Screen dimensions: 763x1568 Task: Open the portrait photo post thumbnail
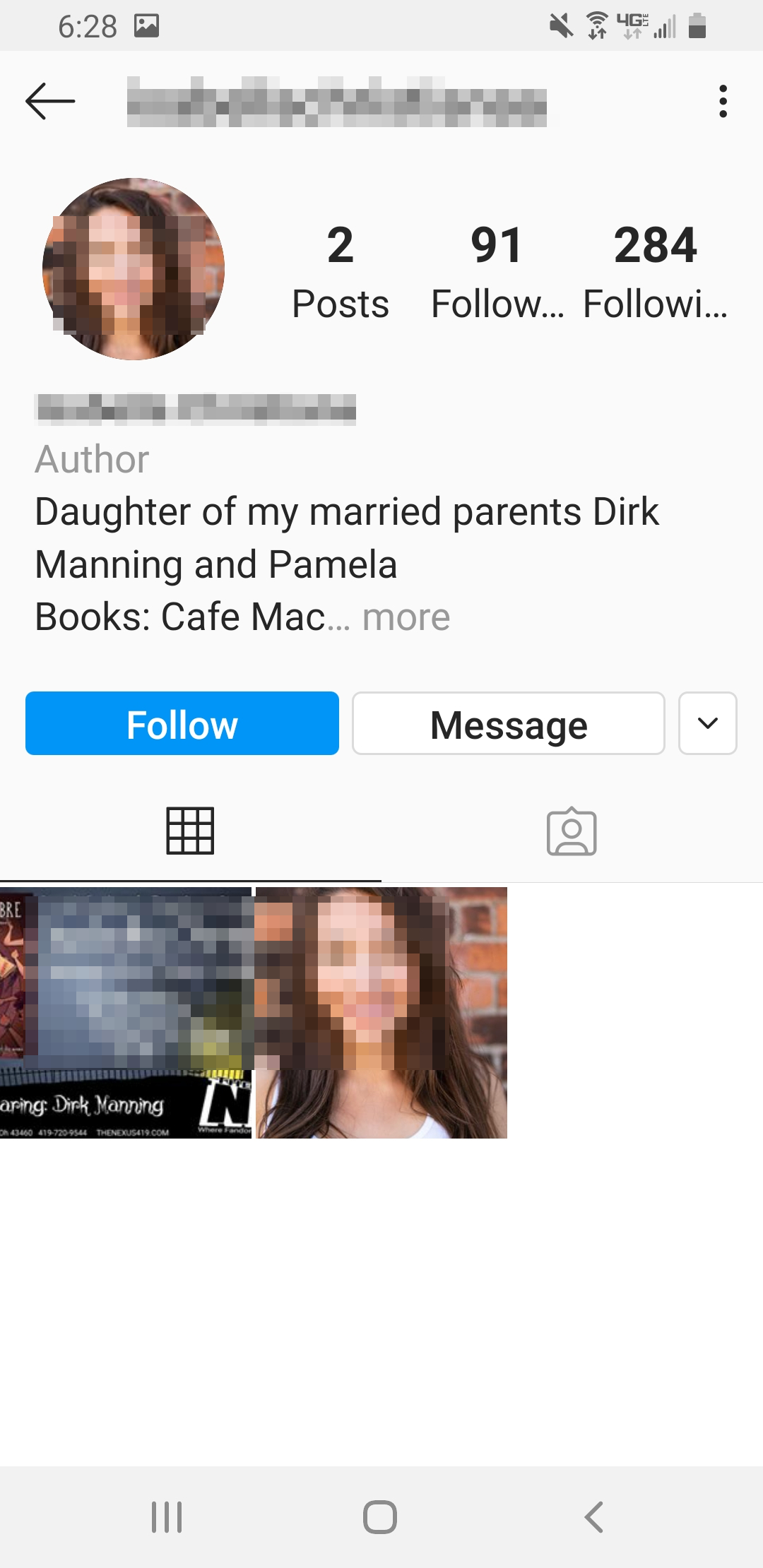[x=381, y=1013]
